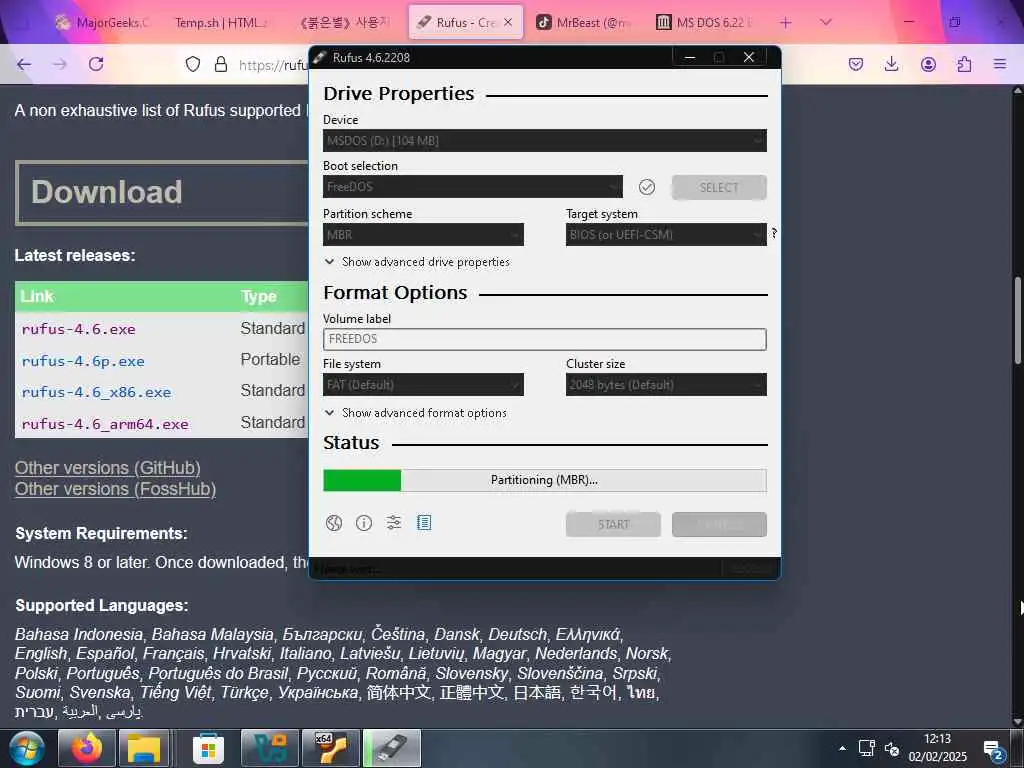
Task: Click the checkmark hash icon beside Boot selection
Action: 647,187
